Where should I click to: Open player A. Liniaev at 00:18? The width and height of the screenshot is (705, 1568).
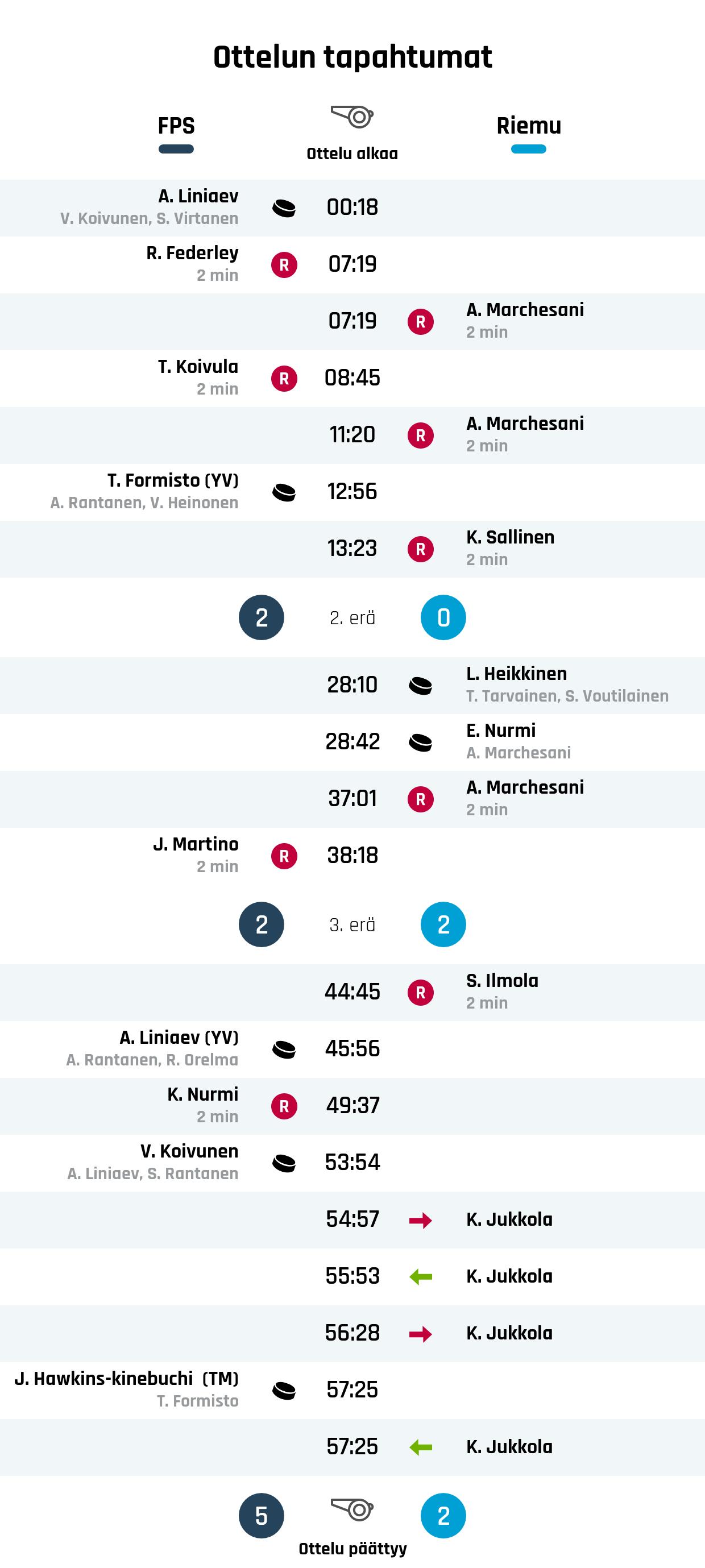coord(198,196)
